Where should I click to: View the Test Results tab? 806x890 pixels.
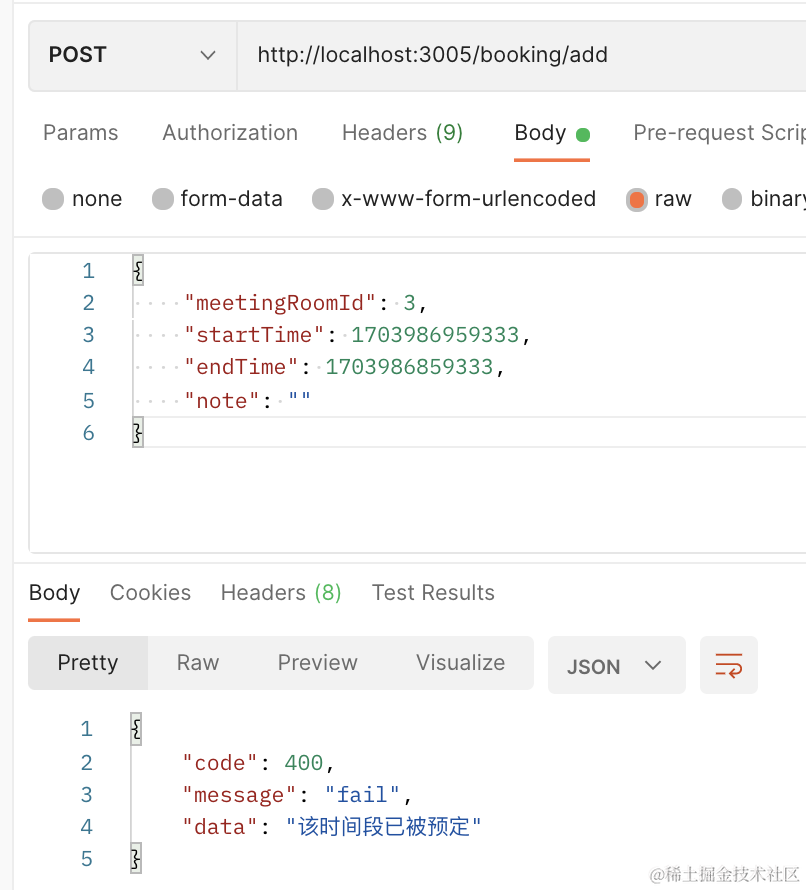433,593
